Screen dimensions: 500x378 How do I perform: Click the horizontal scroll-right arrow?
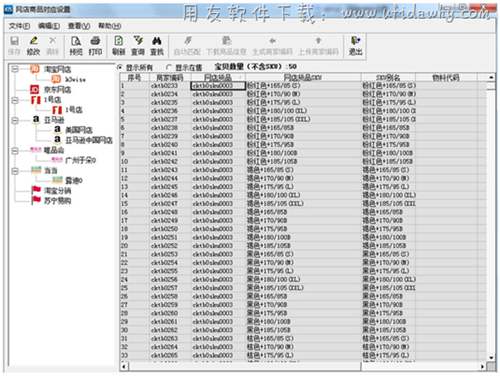tap(483, 366)
